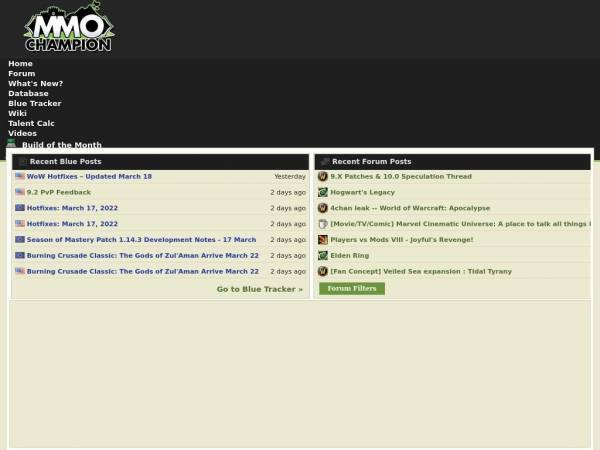Viewport: 600px width, 450px height.
Task: Open Season of Mastery Patch 1.14.3 notes
Action: [x=141, y=240]
